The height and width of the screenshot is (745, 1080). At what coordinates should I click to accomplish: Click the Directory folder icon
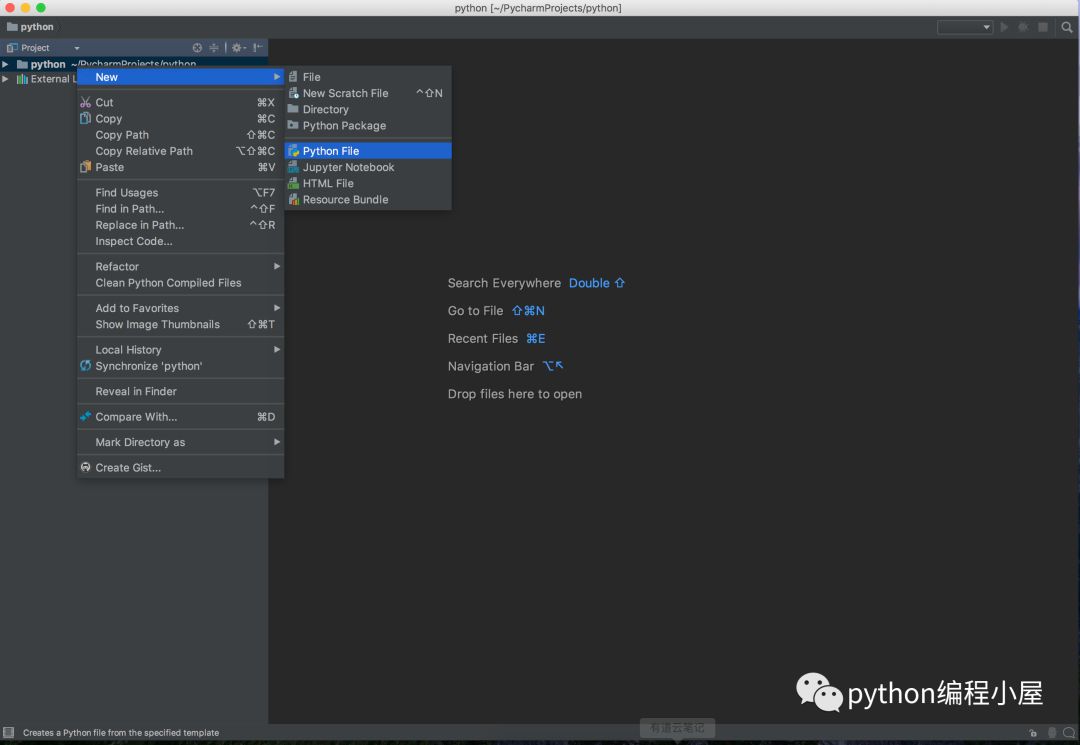293,109
